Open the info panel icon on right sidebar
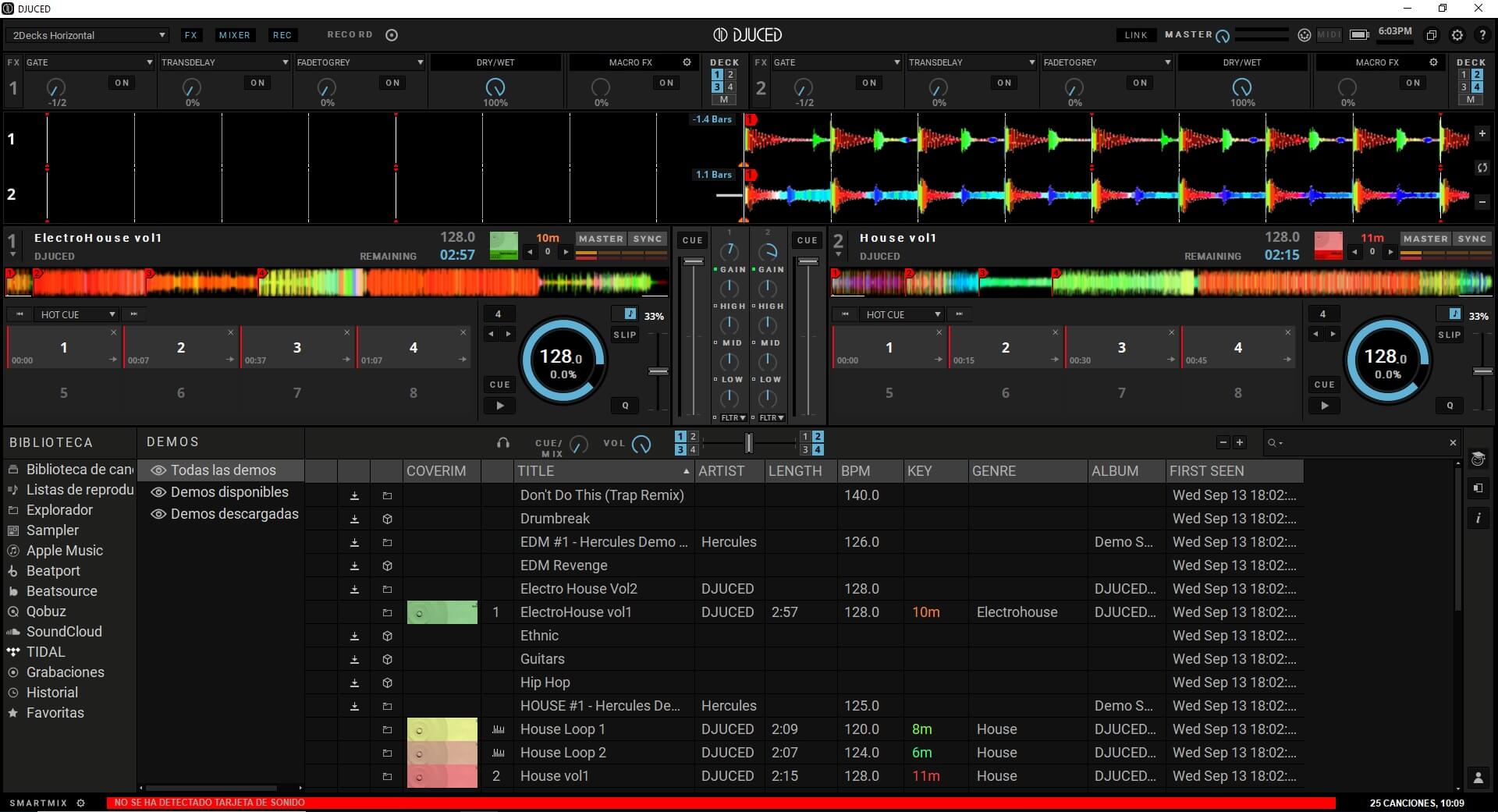This screenshot has width=1498, height=812. click(x=1478, y=518)
